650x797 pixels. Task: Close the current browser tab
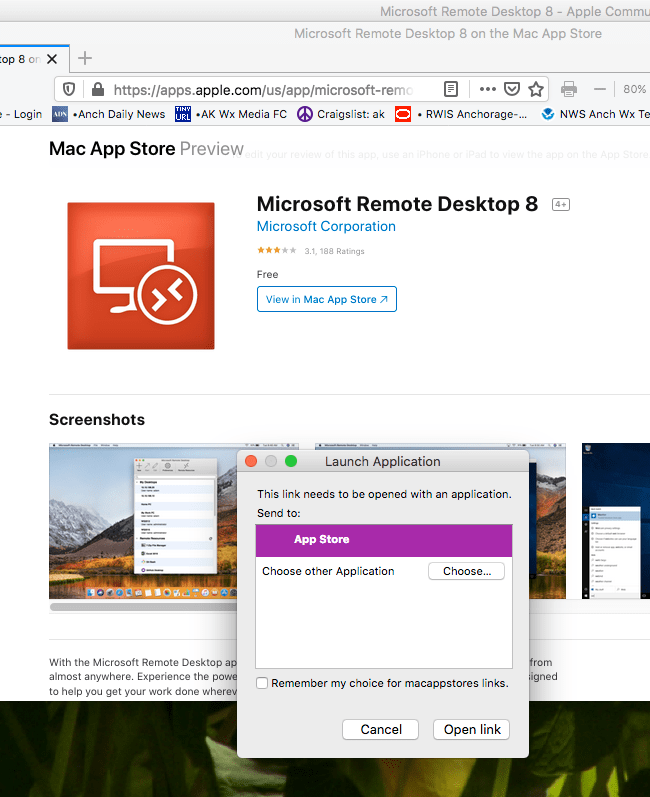[52, 59]
